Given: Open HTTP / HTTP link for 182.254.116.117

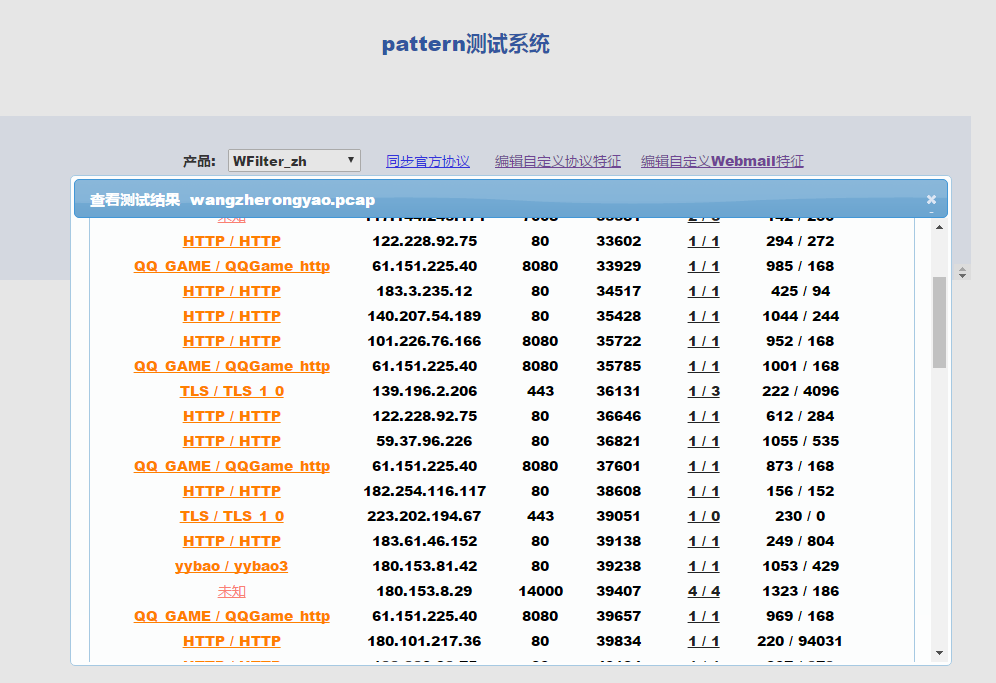Looking at the screenshot, I should 232,491.
